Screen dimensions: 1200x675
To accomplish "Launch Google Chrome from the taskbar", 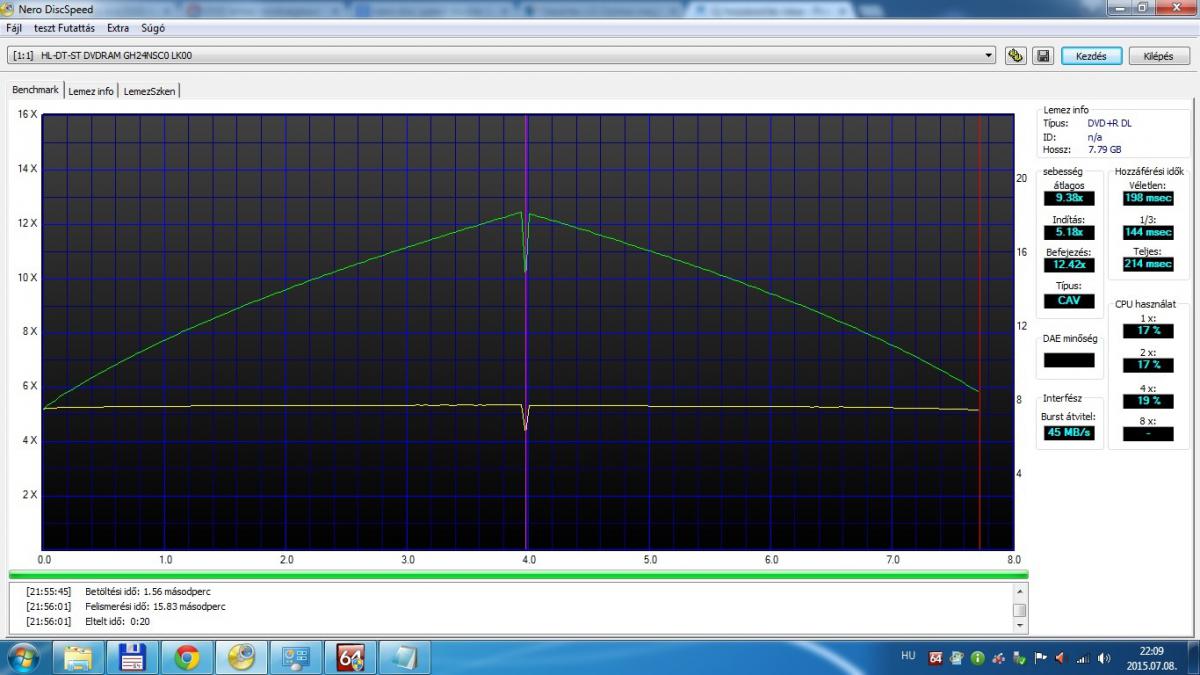I will click(187, 657).
